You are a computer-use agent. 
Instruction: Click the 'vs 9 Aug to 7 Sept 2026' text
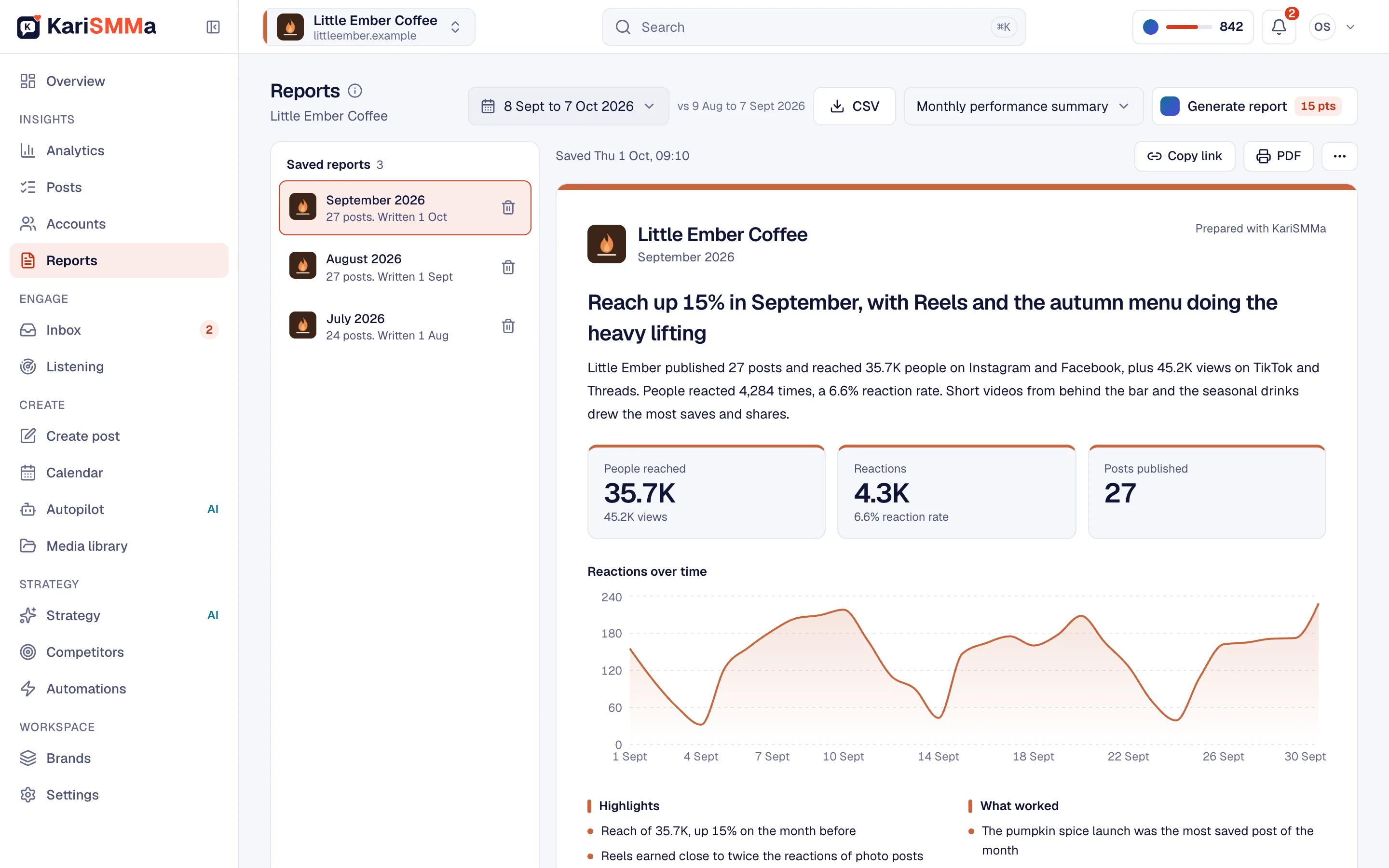pyautogui.click(x=740, y=106)
